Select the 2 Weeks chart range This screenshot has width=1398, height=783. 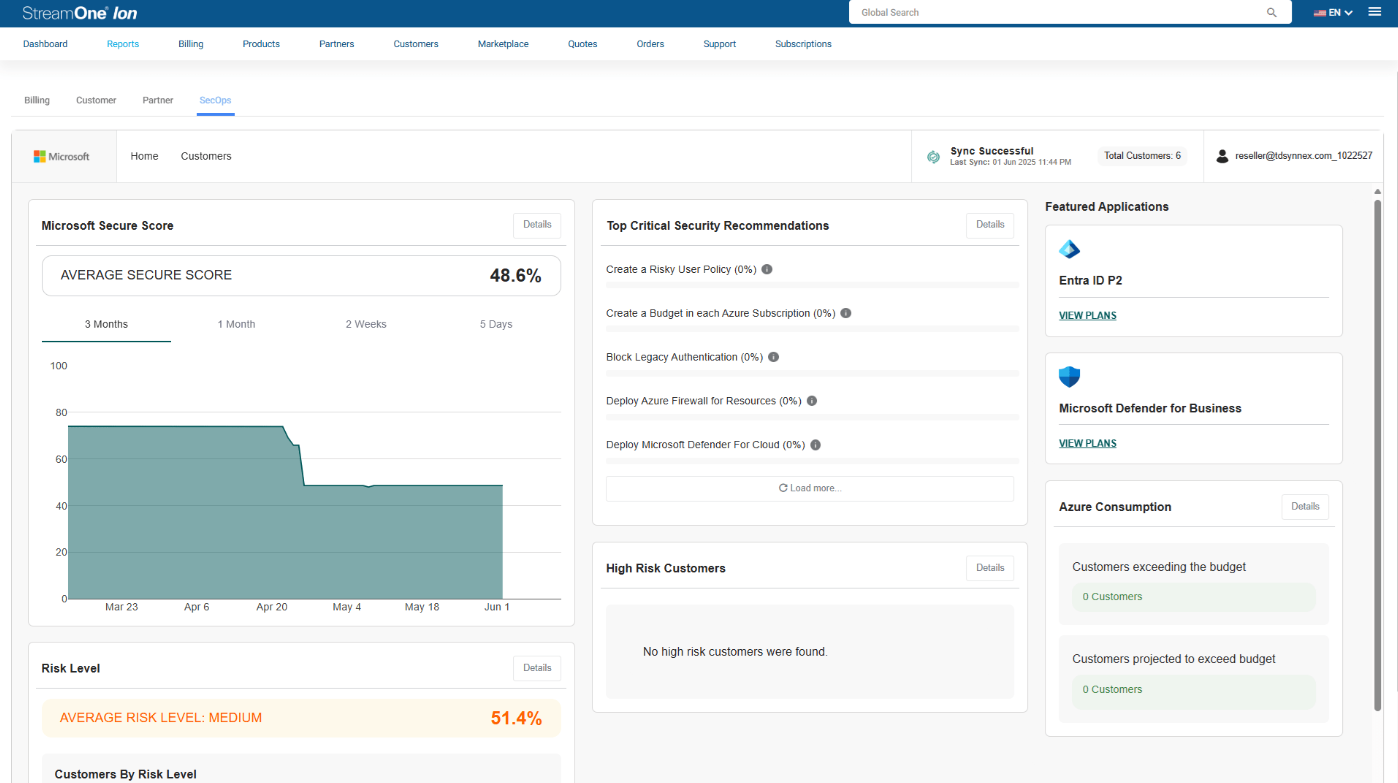tap(366, 324)
